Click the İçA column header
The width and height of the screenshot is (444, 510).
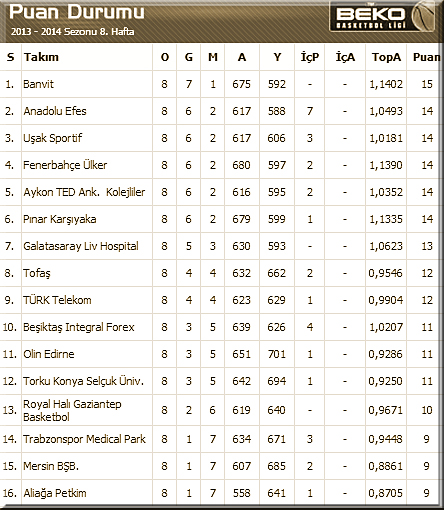345,57
